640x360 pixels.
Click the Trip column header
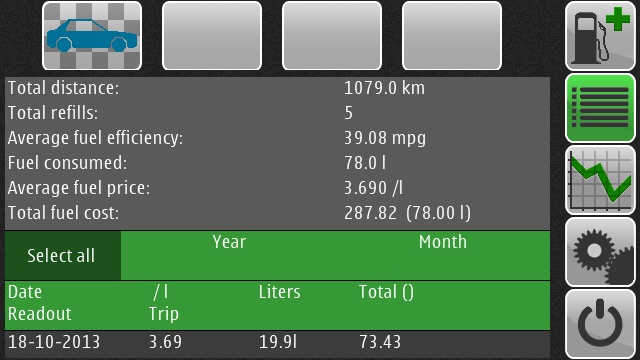coord(164,314)
